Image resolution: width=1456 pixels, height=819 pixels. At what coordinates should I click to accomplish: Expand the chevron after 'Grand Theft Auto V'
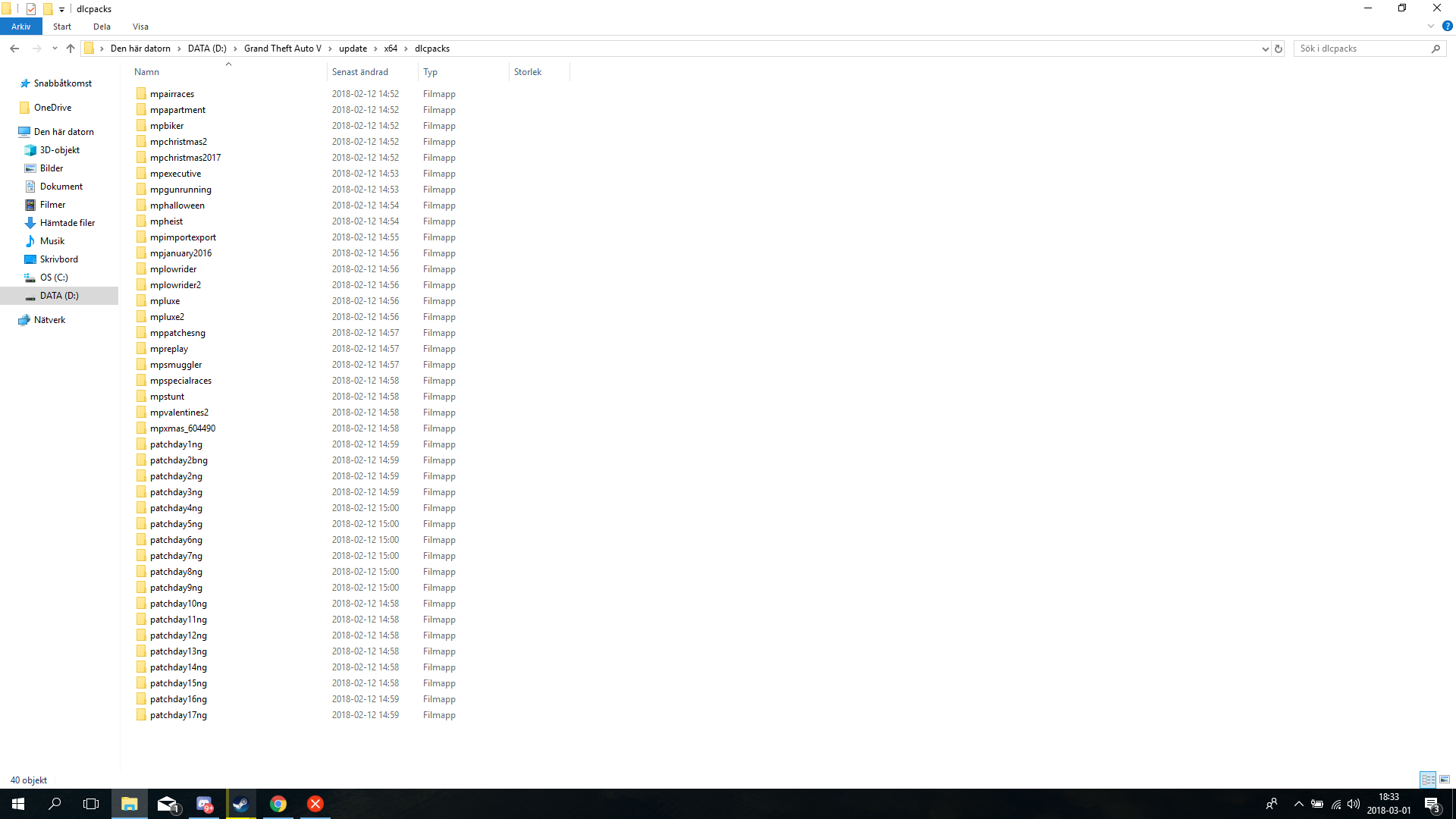(x=330, y=49)
